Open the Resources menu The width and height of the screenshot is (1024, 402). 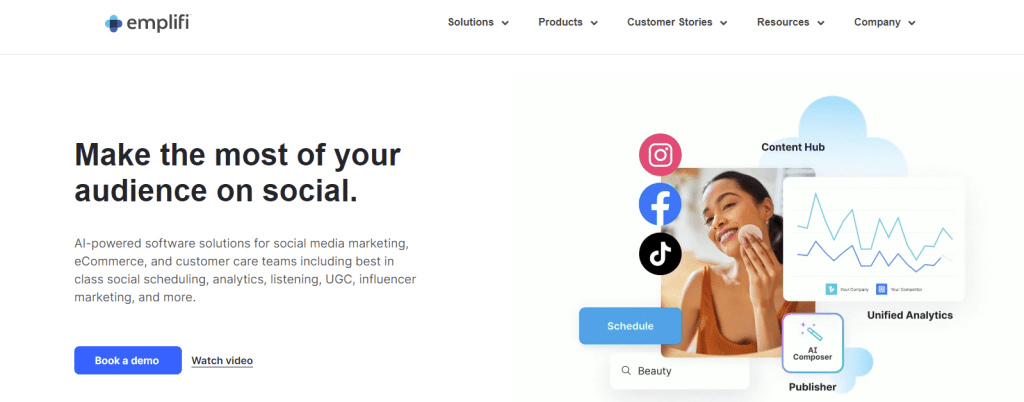790,22
